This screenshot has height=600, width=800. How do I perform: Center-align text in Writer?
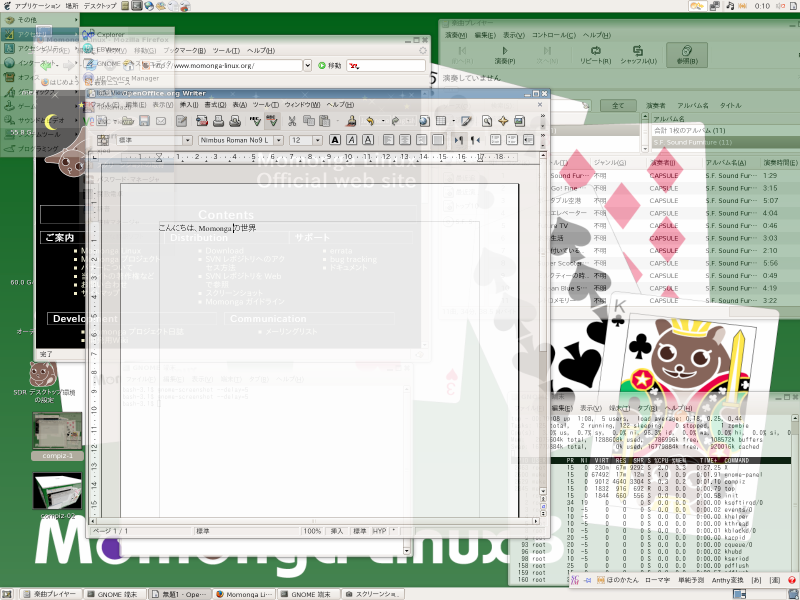click(x=405, y=140)
